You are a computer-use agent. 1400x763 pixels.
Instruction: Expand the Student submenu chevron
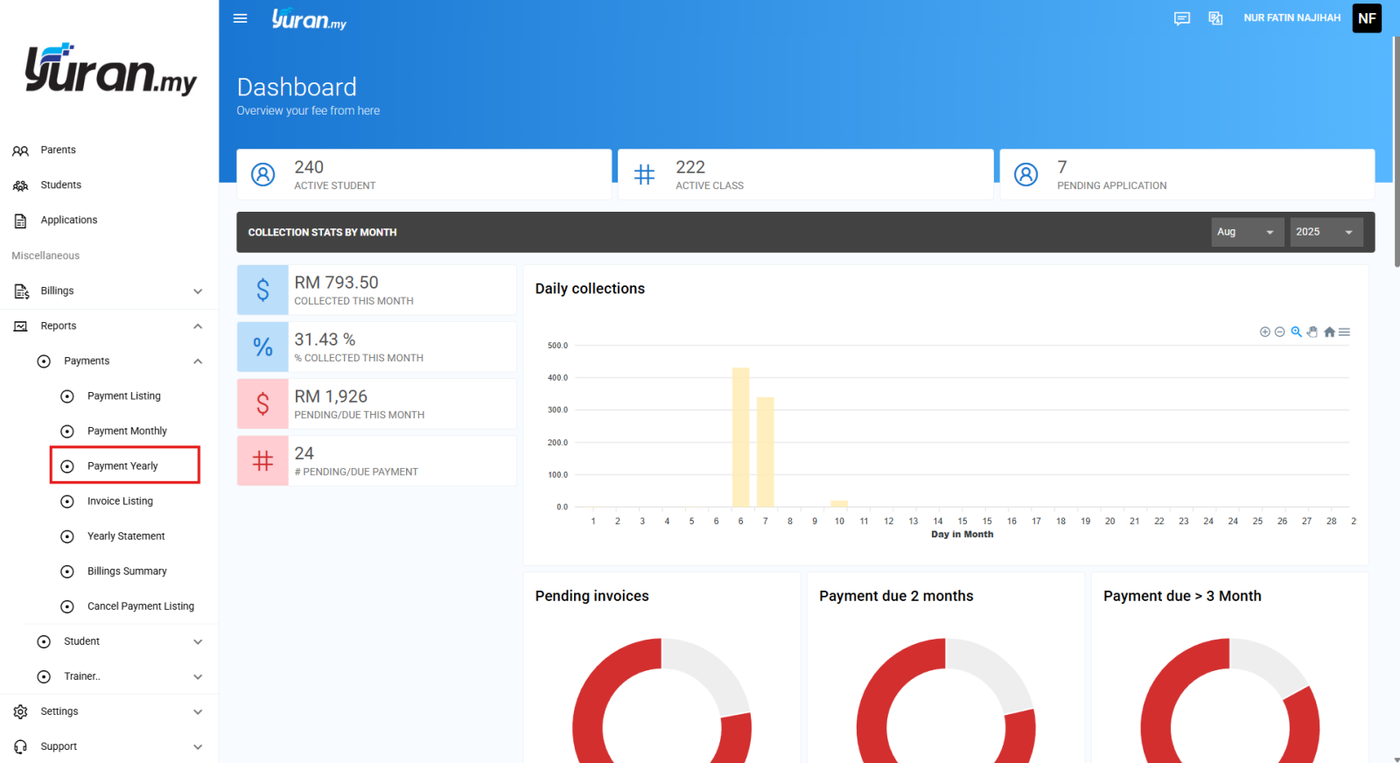coord(198,642)
